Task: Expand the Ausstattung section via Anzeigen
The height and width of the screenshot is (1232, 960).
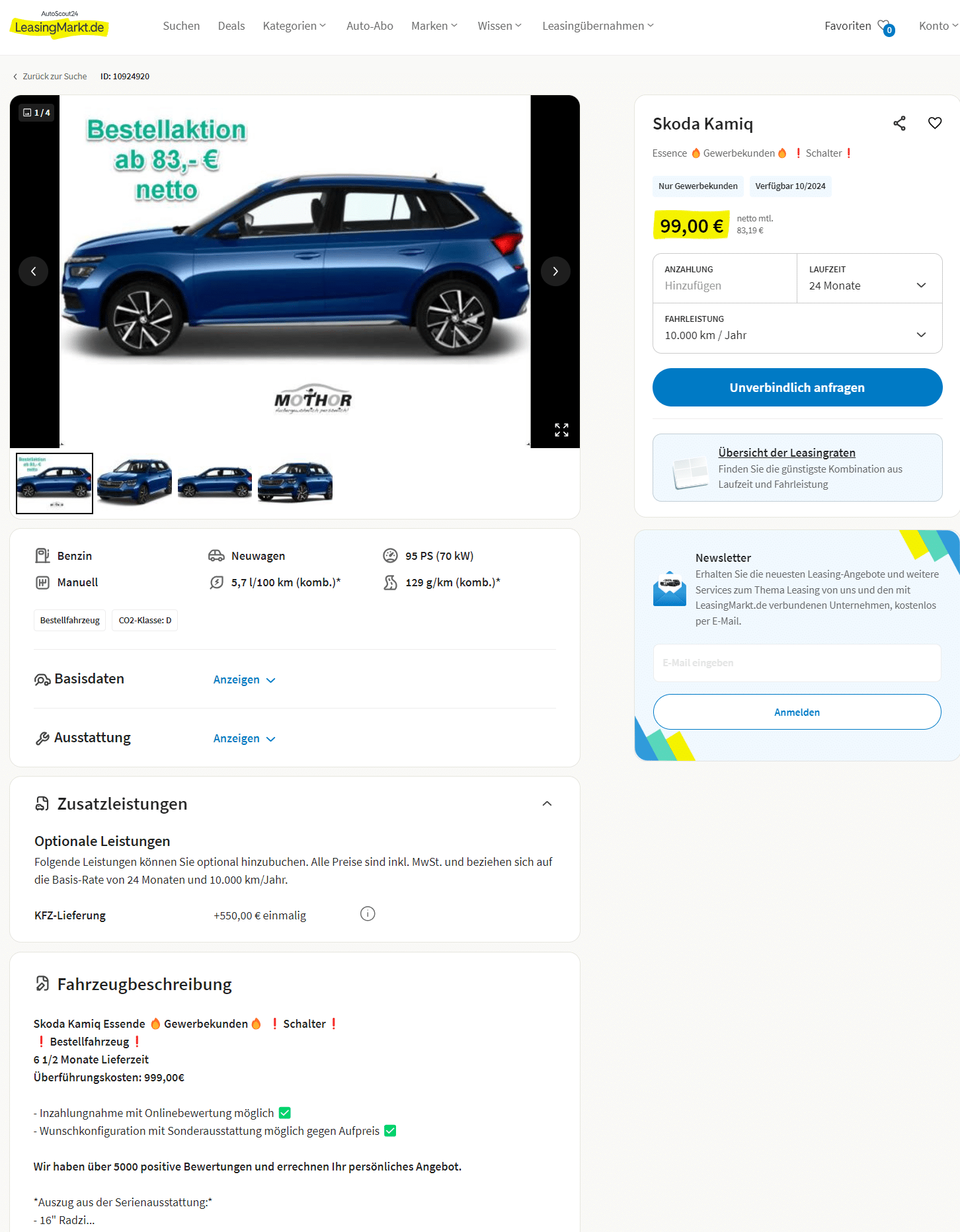Action: coord(244,739)
